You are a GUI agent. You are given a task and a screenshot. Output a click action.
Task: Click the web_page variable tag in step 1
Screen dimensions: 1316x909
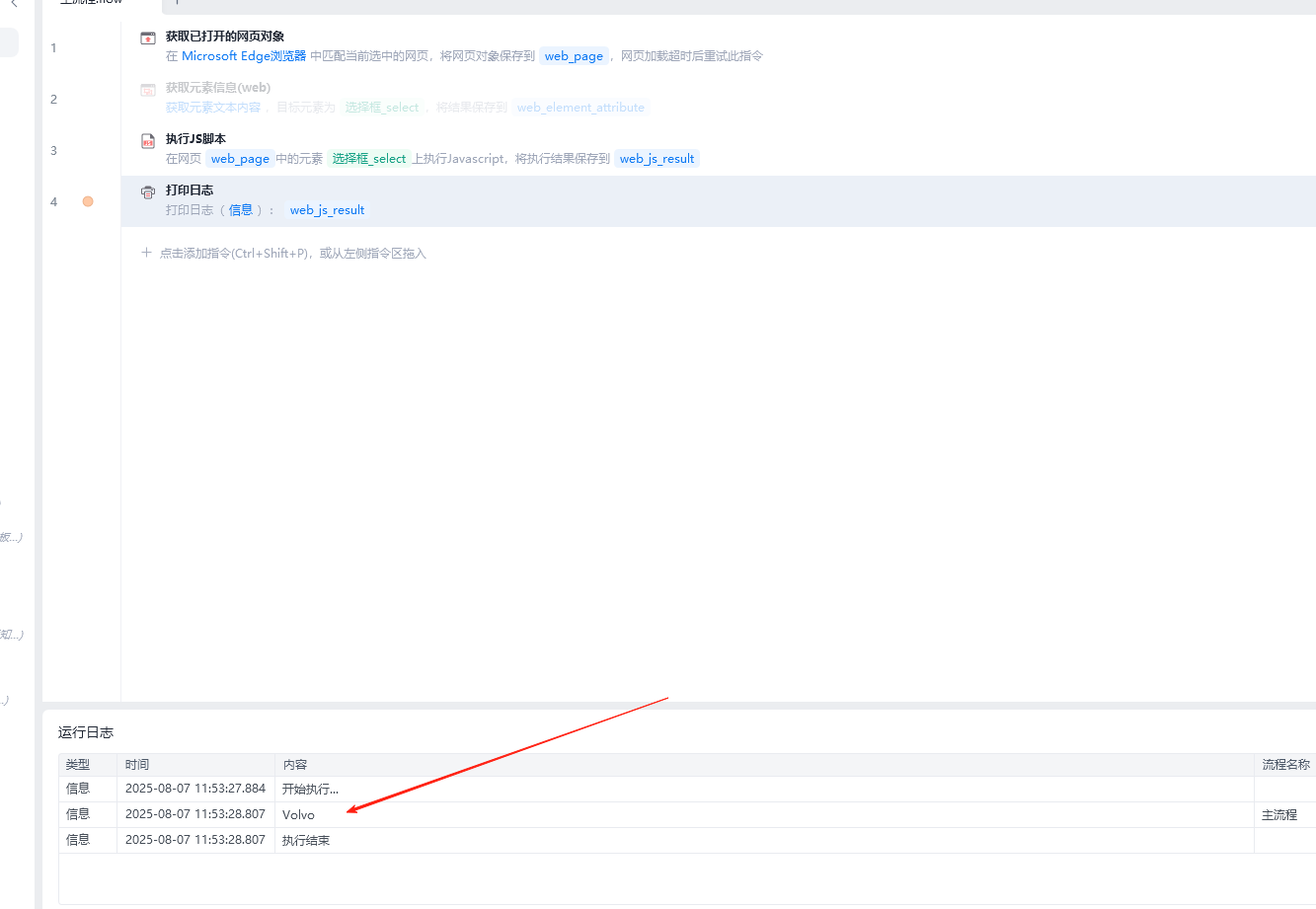(574, 56)
